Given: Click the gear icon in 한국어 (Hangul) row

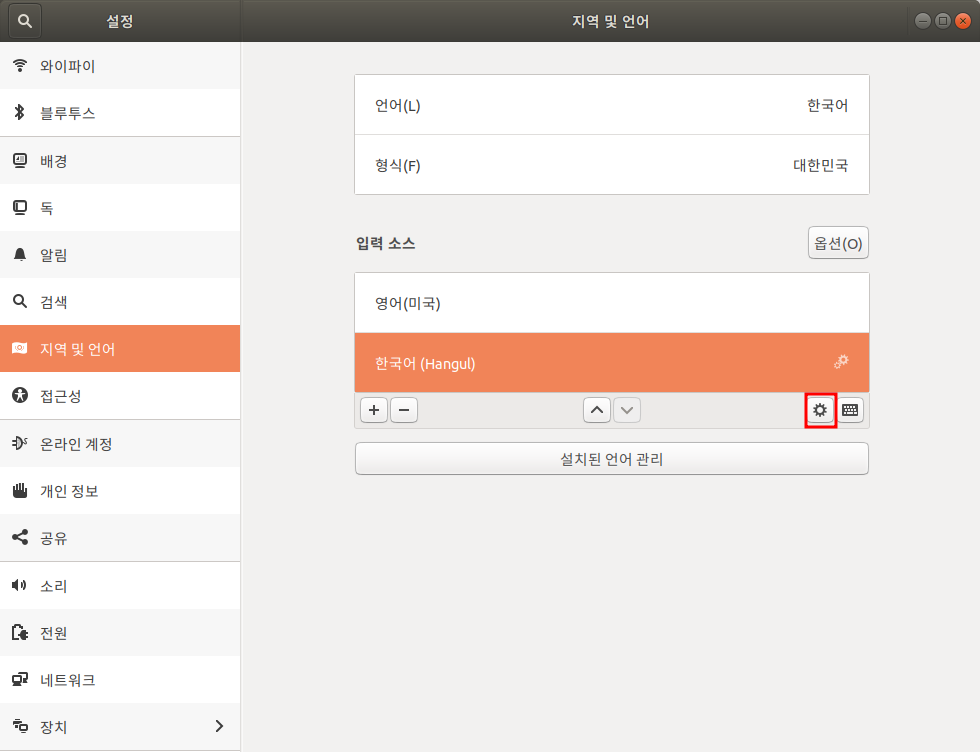Looking at the screenshot, I should point(841,361).
